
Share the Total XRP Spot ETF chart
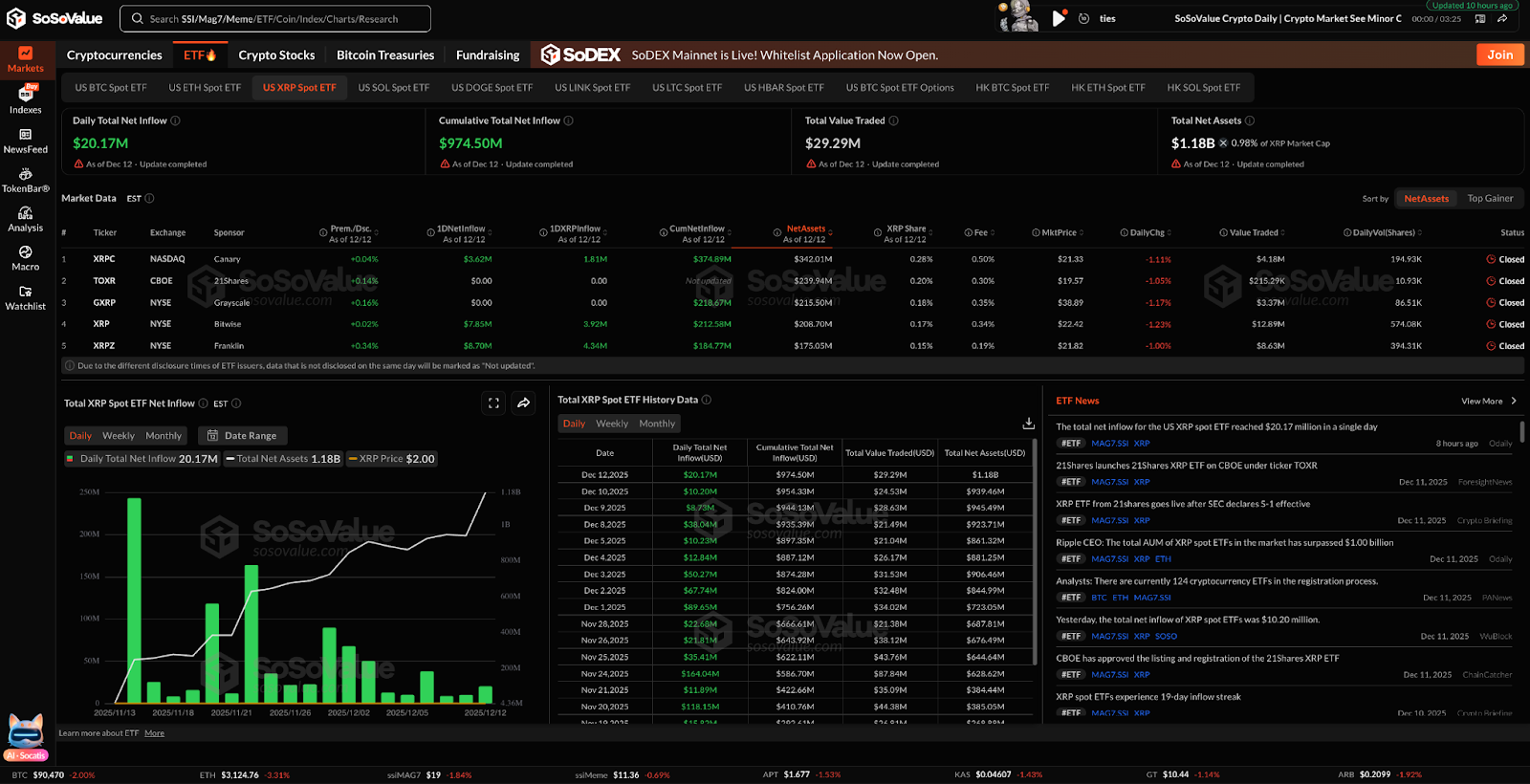point(524,403)
